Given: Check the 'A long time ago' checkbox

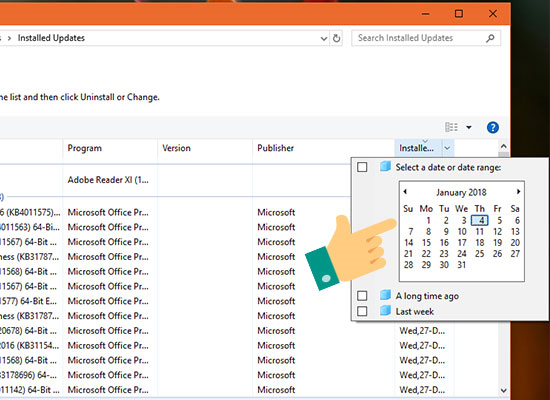Looking at the screenshot, I should pyautogui.click(x=362, y=296).
